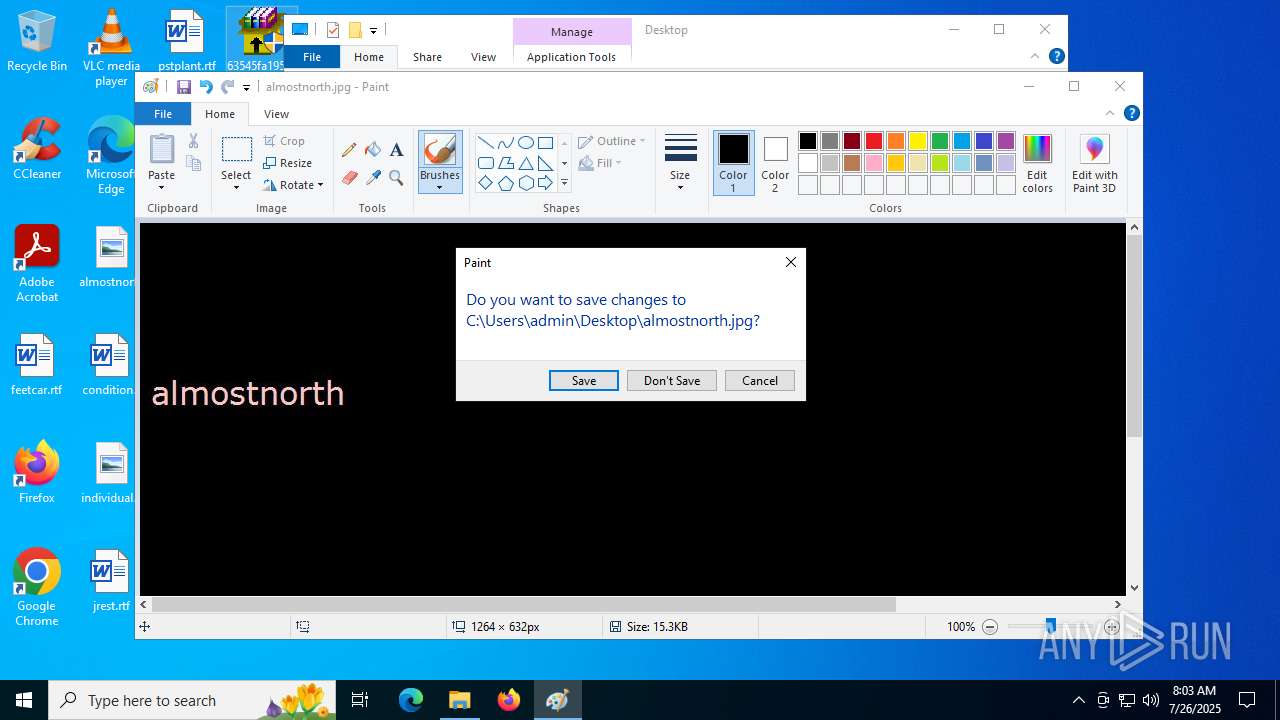Select Color 2 button

pyautogui.click(x=775, y=163)
